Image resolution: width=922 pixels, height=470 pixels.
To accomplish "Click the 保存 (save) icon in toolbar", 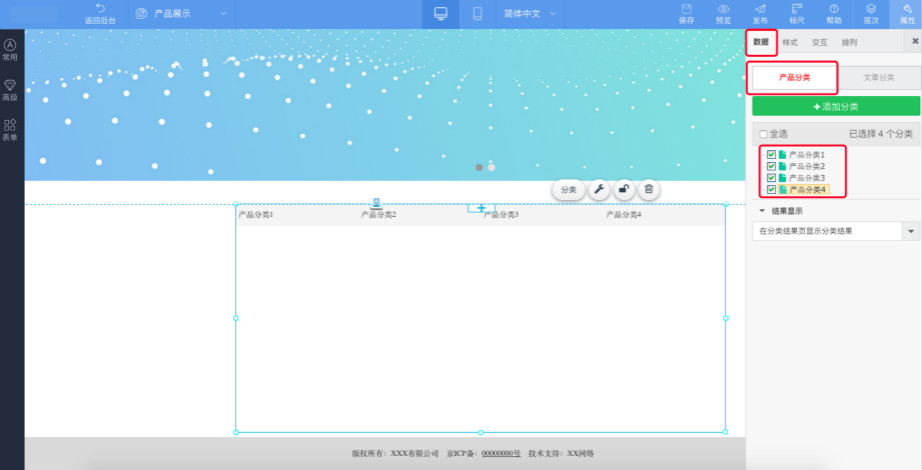I will [x=686, y=12].
